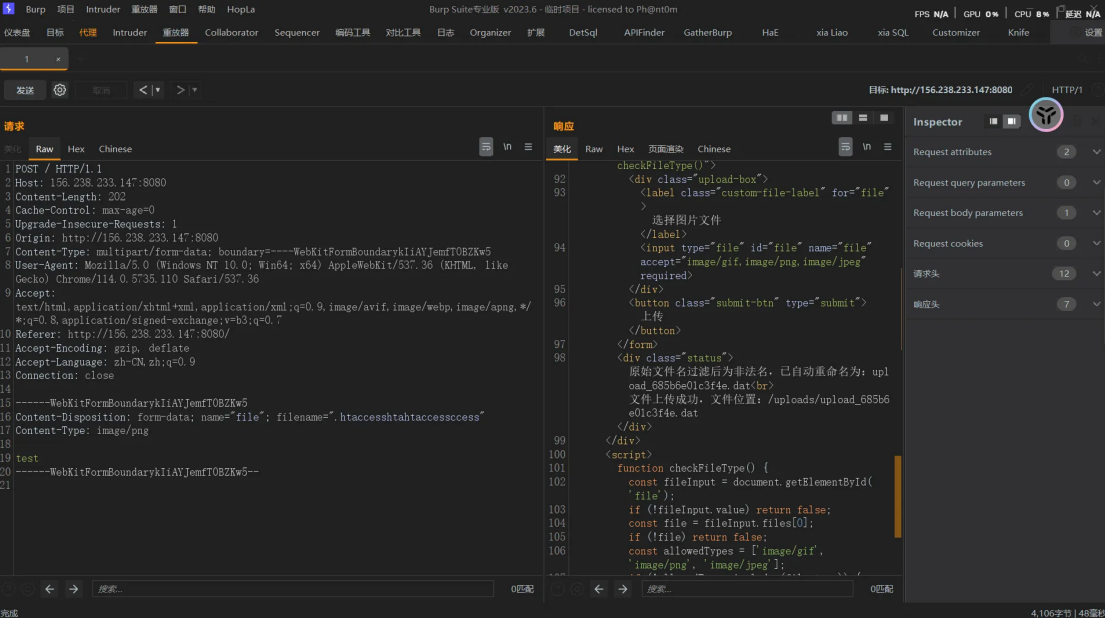Image resolution: width=1105 pixels, height=618 pixels.
Task: Toggle non-printable \n characters in response
Action: (x=866, y=147)
